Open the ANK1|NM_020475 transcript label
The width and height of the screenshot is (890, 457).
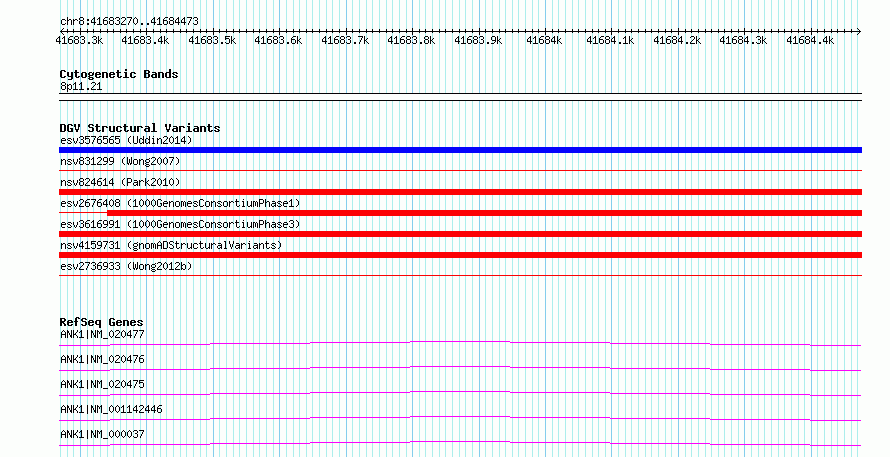click(x=102, y=384)
